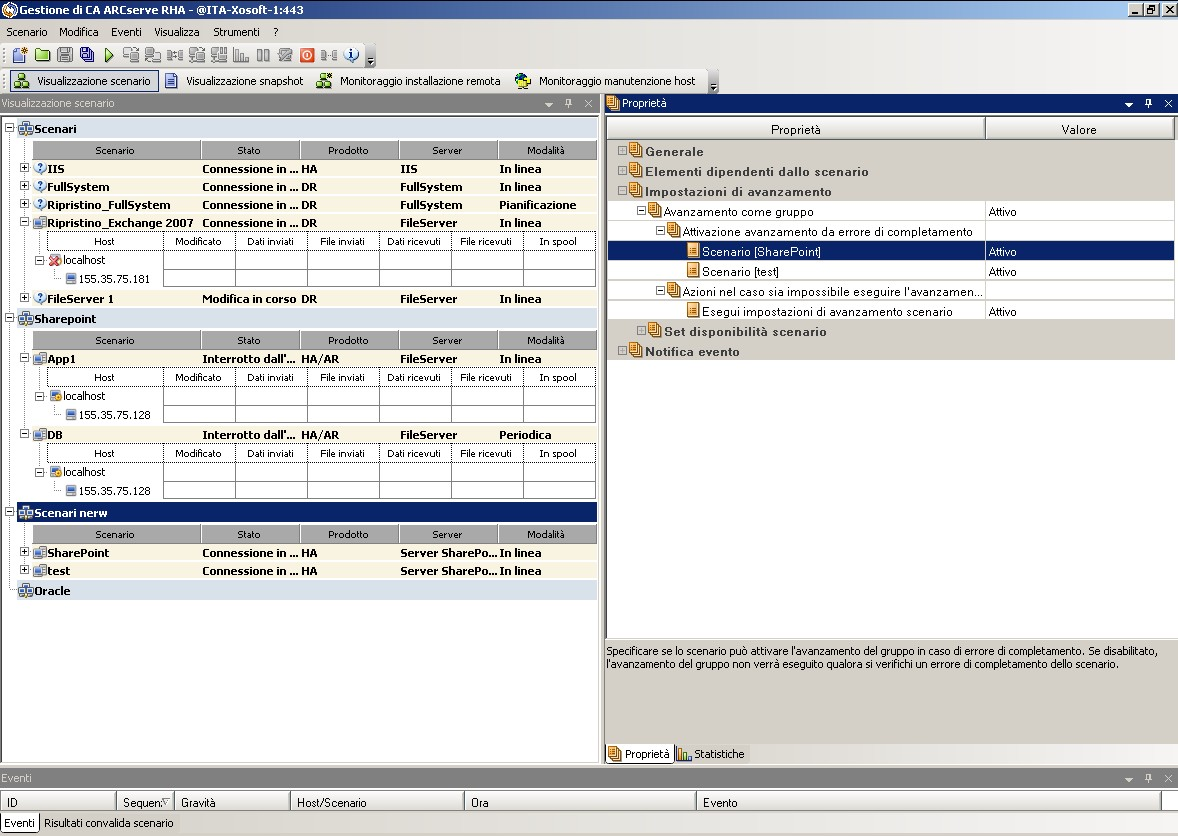Expand the IIS scenario row
Image resolution: width=1178 pixels, height=836 pixels.
[25, 168]
